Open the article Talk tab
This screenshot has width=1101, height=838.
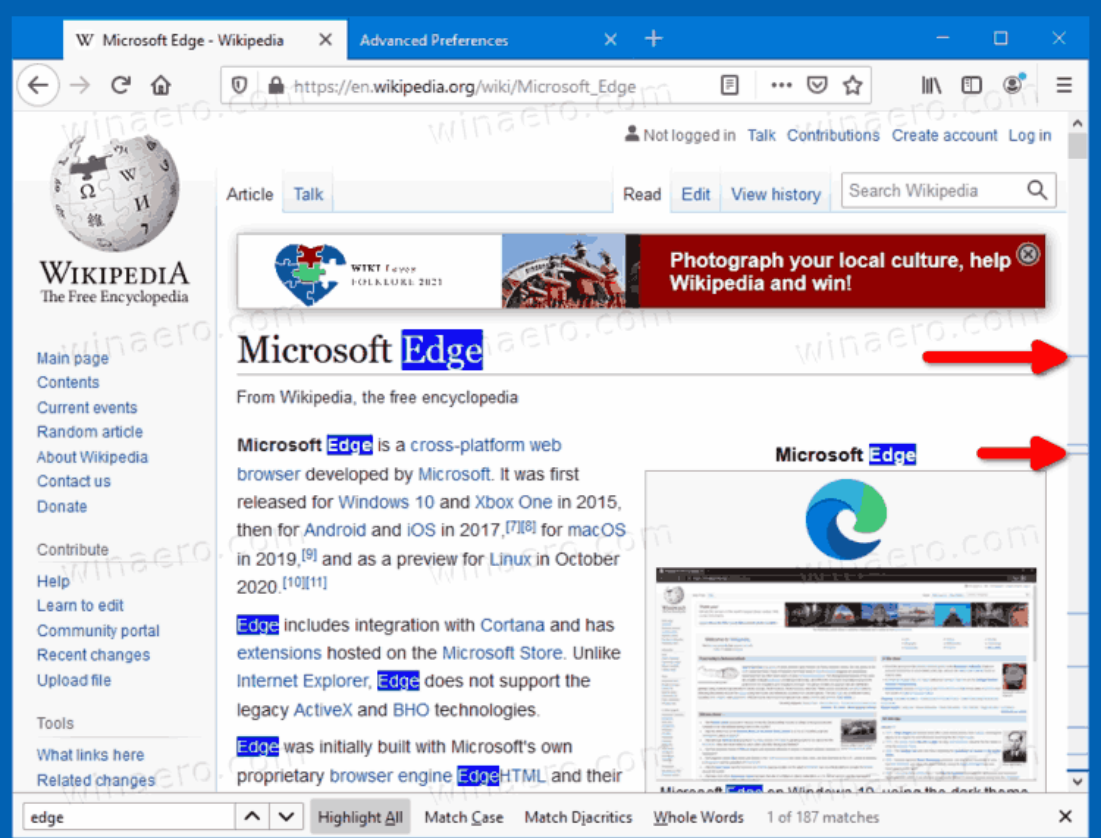[x=308, y=195]
